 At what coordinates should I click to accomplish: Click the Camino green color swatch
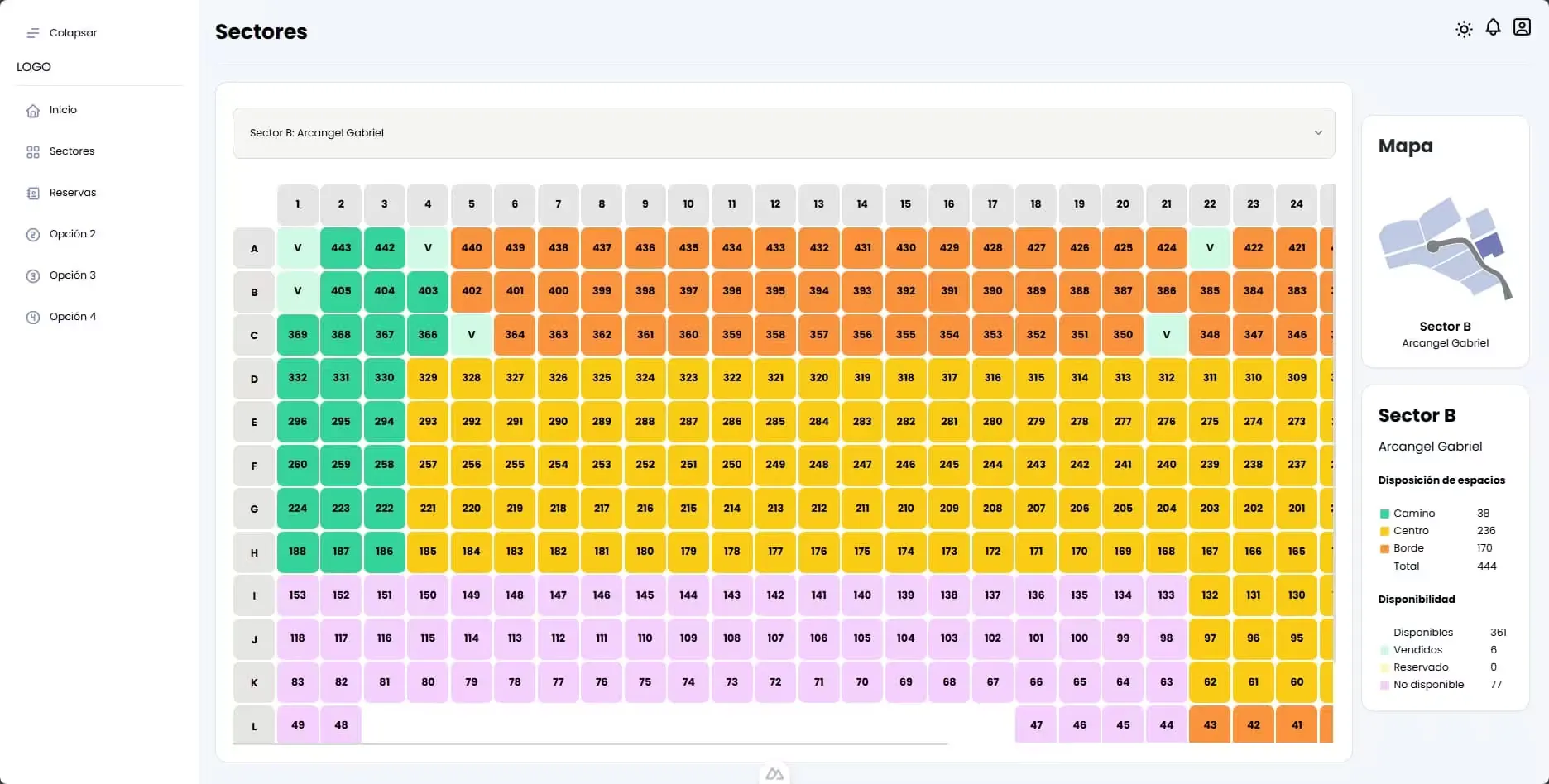click(x=1384, y=513)
